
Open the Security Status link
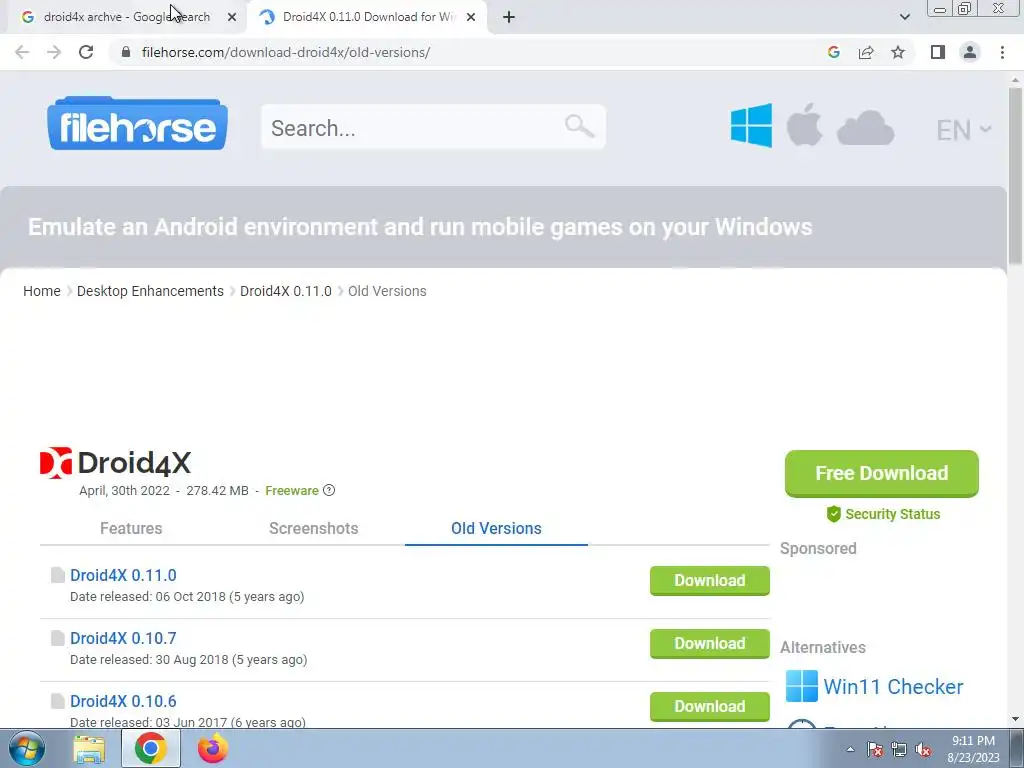click(883, 514)
